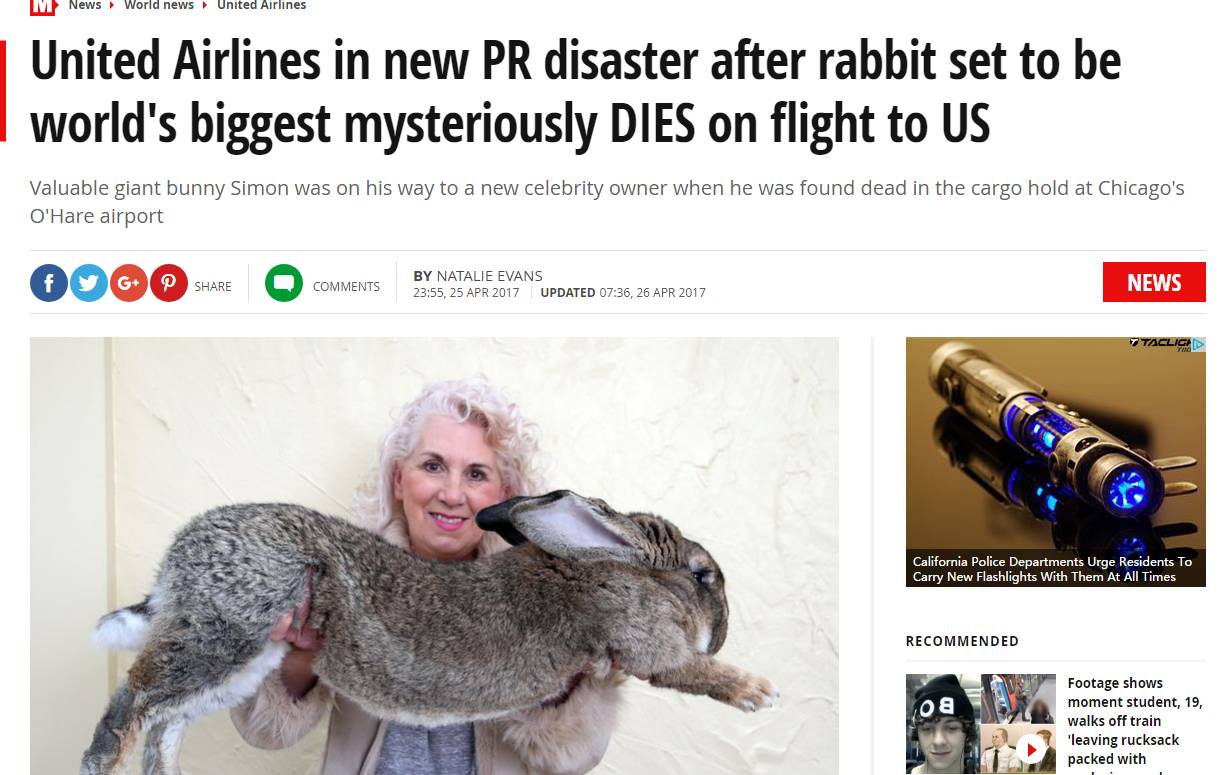Pin the article with Pinterest icon
This screenshot has height=775, width=1229.
[169, 283]
